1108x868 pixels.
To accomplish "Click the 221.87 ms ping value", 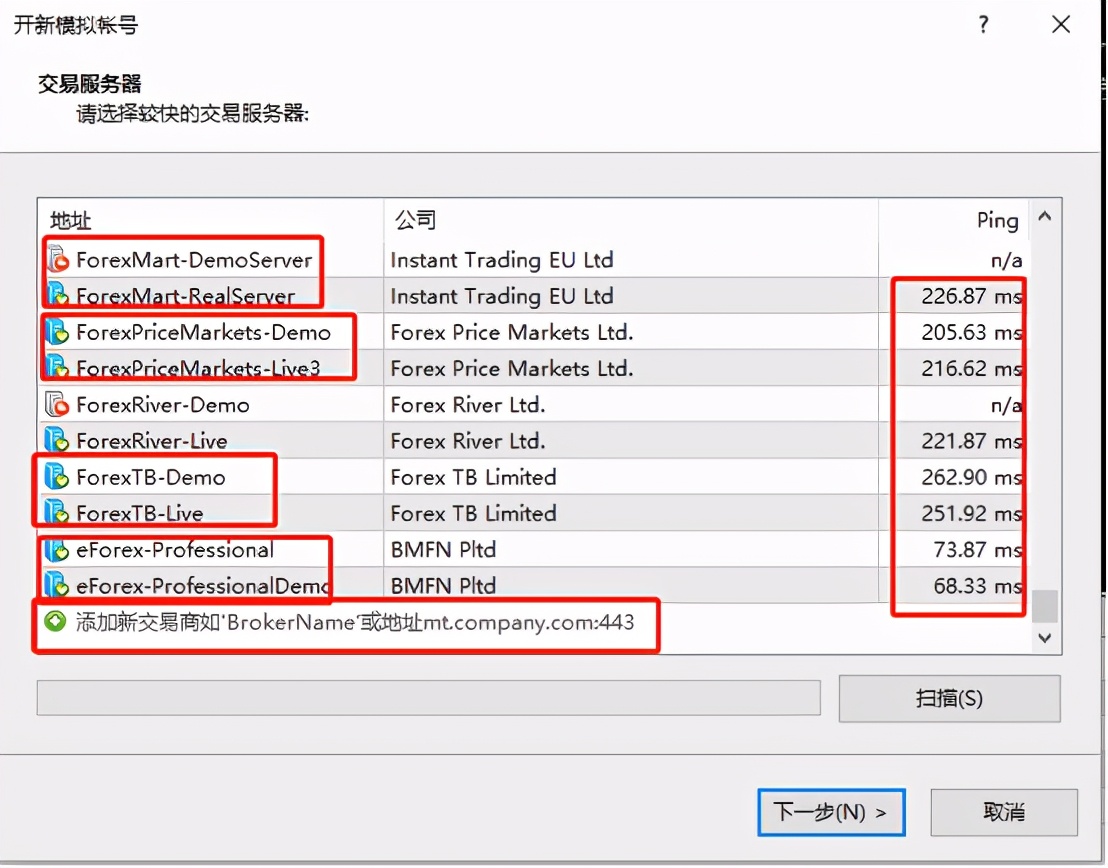I will point(972,441).
